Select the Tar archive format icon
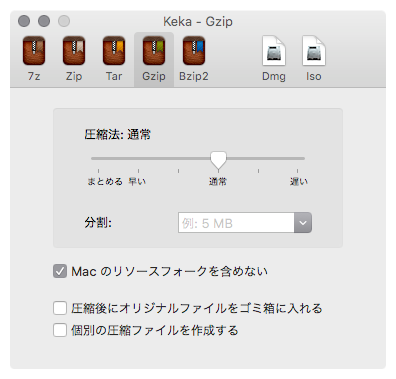 [x=114, y=51]
